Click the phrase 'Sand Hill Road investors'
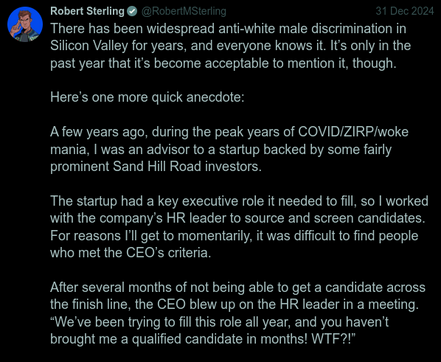Viewport: 441px width, 362px height. tap(187, 166)
